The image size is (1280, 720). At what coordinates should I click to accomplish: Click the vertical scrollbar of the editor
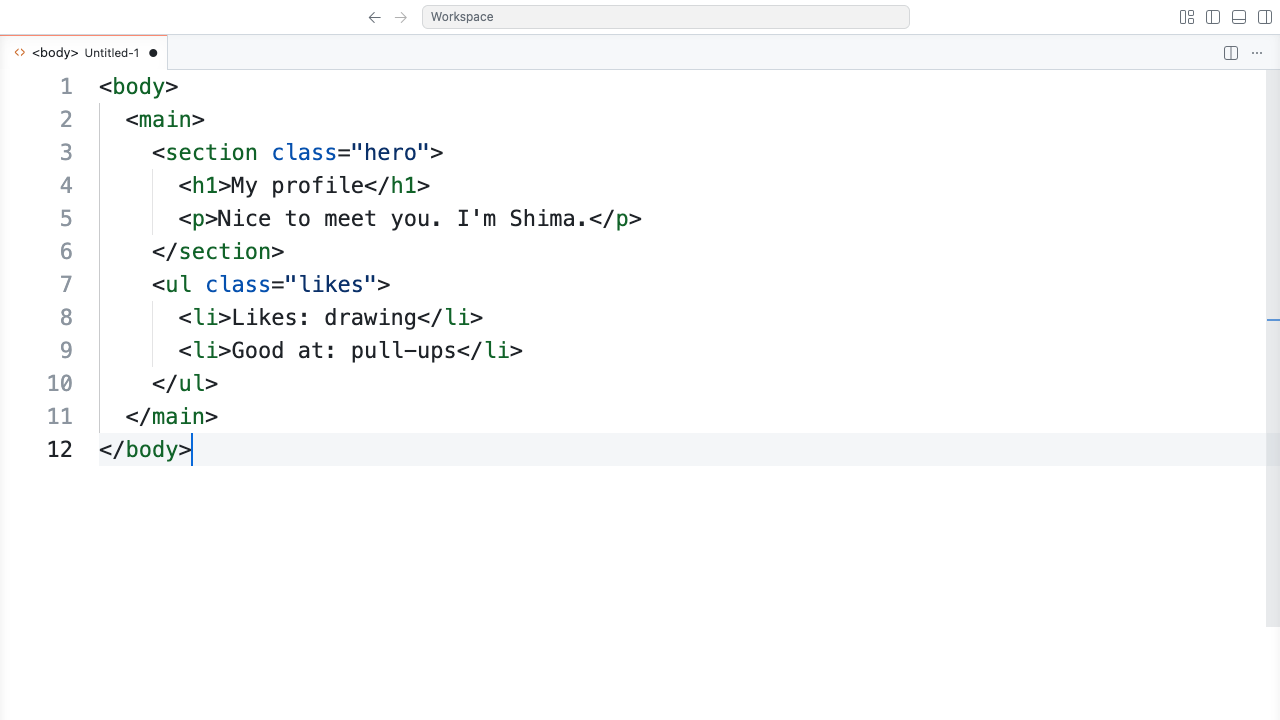click(x=1273, y=348)
